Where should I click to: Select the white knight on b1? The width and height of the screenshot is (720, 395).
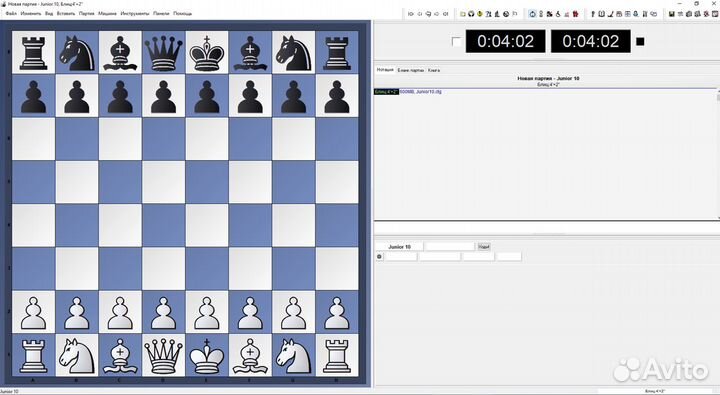click(77, 356)
